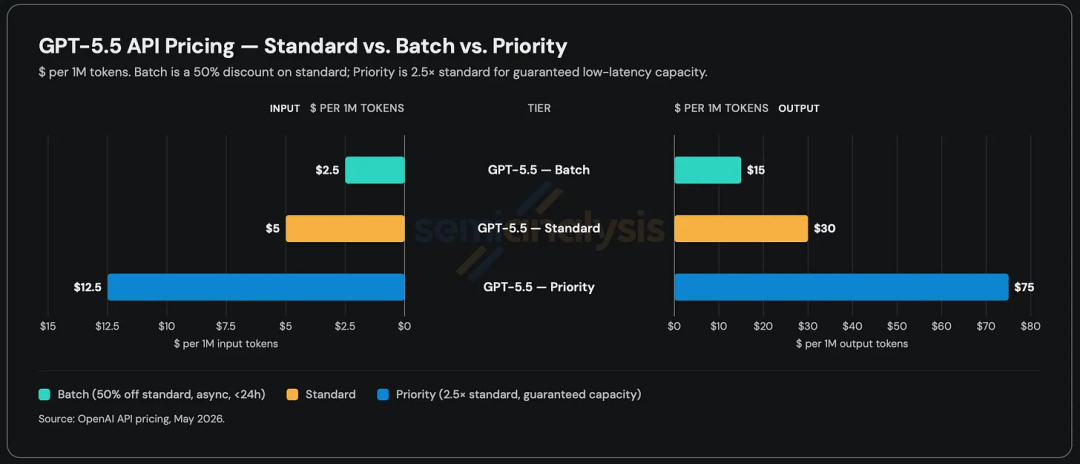Click the orange Standard legend swatch
Image resolution: width=1080 pixels, height=464 pixels.
pyautogui.click(x=293, y=394)
